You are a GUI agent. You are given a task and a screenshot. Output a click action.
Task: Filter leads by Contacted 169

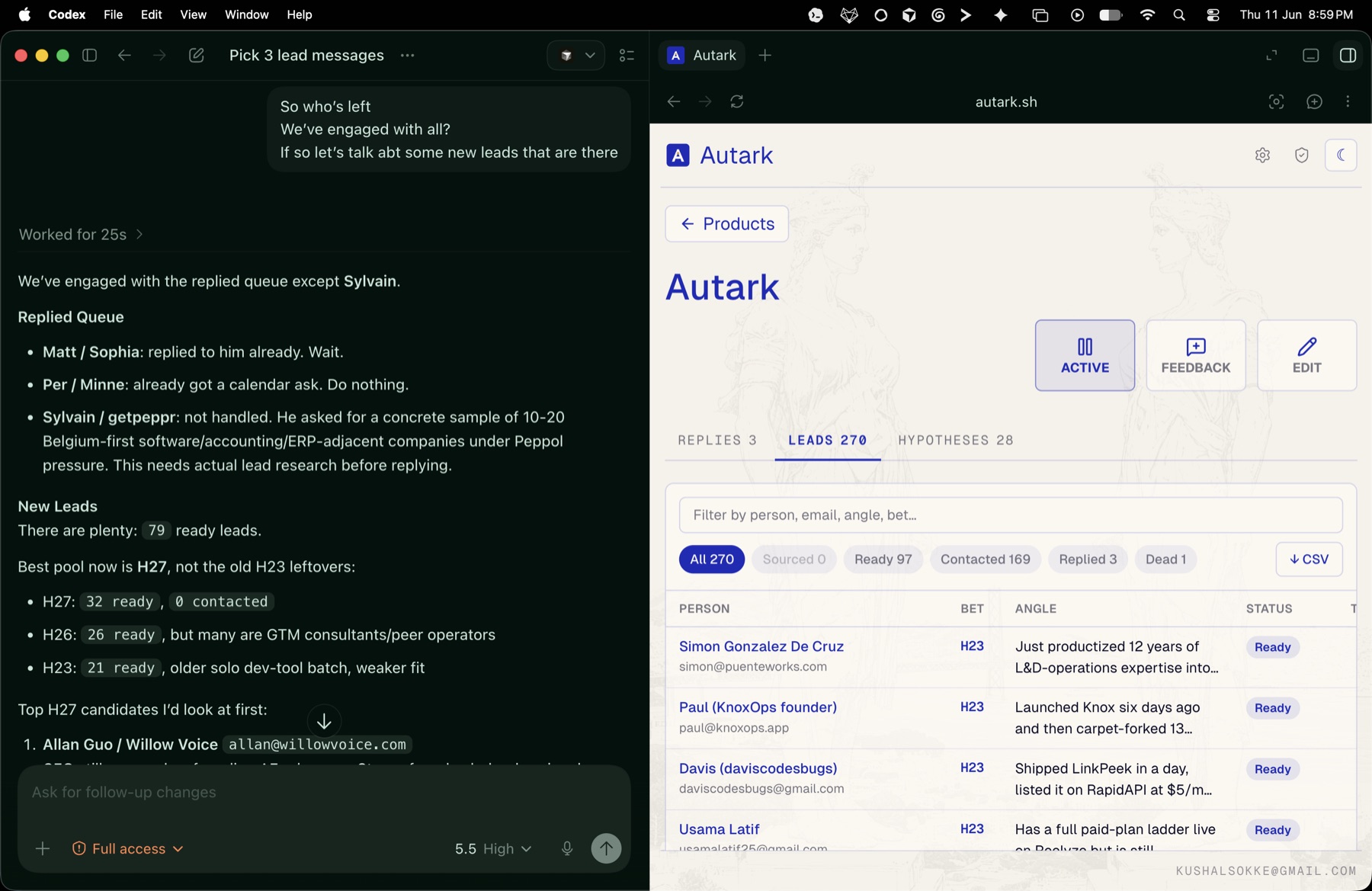tap(986, 559)
